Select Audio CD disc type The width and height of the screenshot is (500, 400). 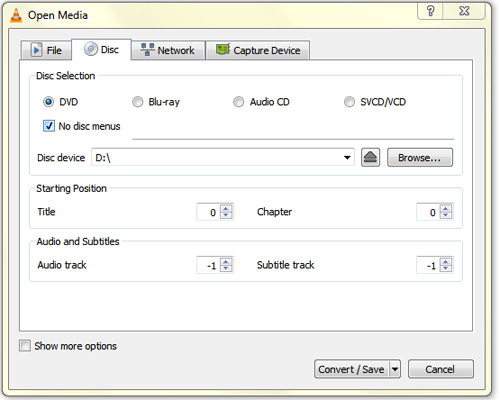click(x=238, y=102)
